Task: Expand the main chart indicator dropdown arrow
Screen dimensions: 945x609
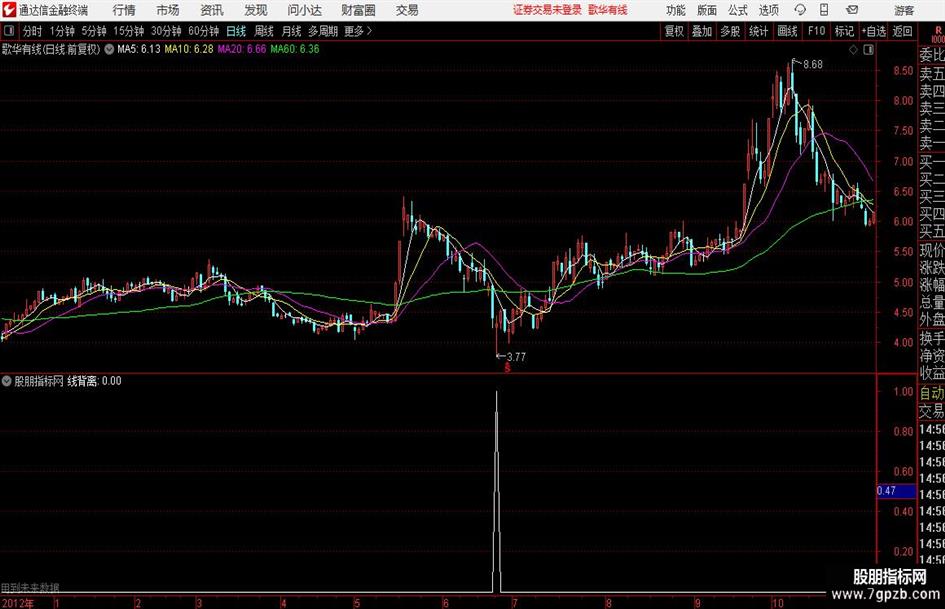Action: 109,49
